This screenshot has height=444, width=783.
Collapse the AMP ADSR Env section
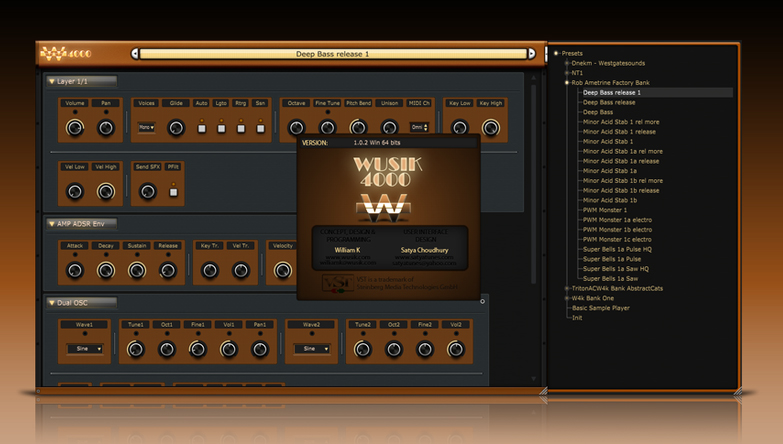pos(52,223)
